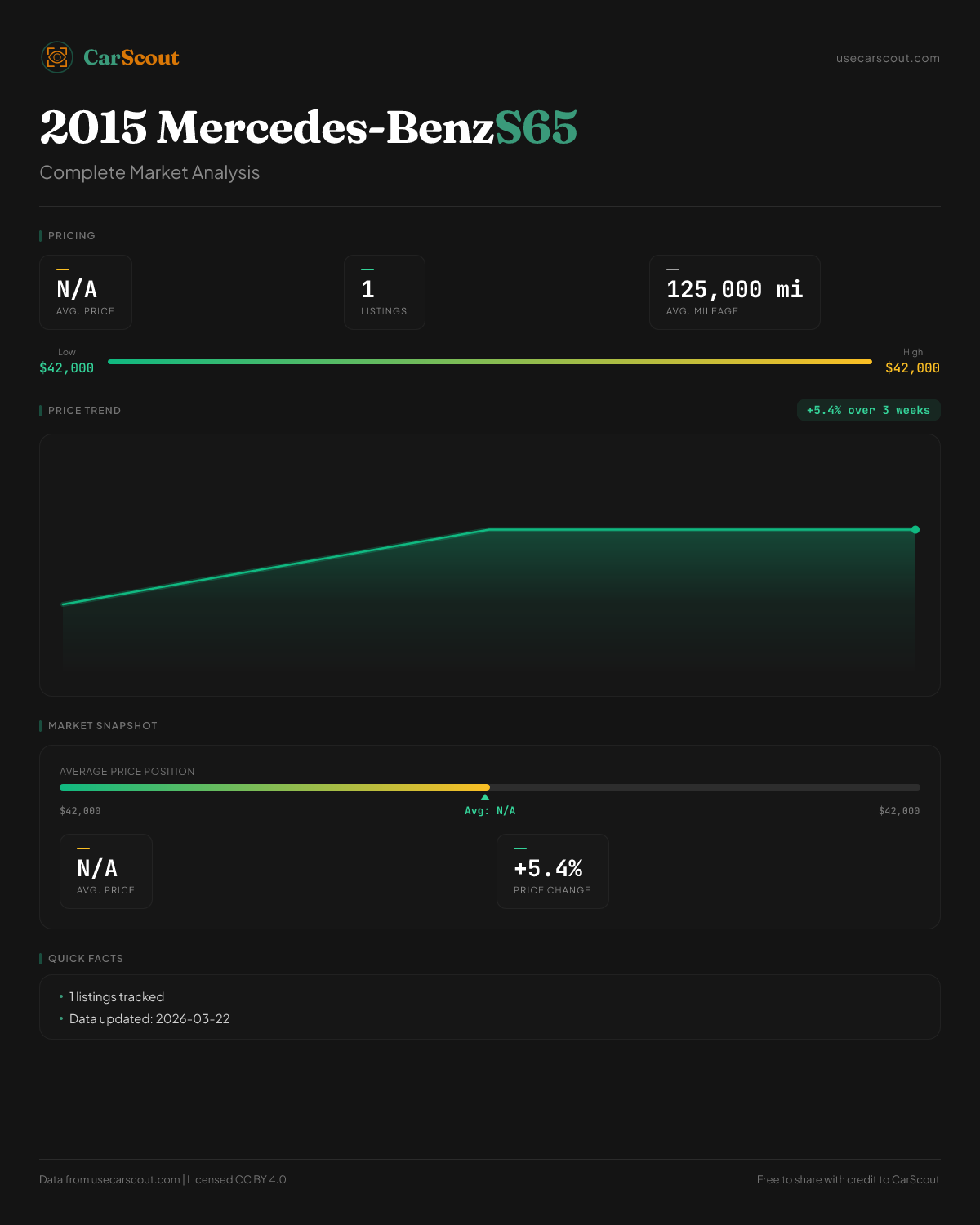
Task: Select the Listings count card
Action: pyautogui.click(x=384, y=292)
